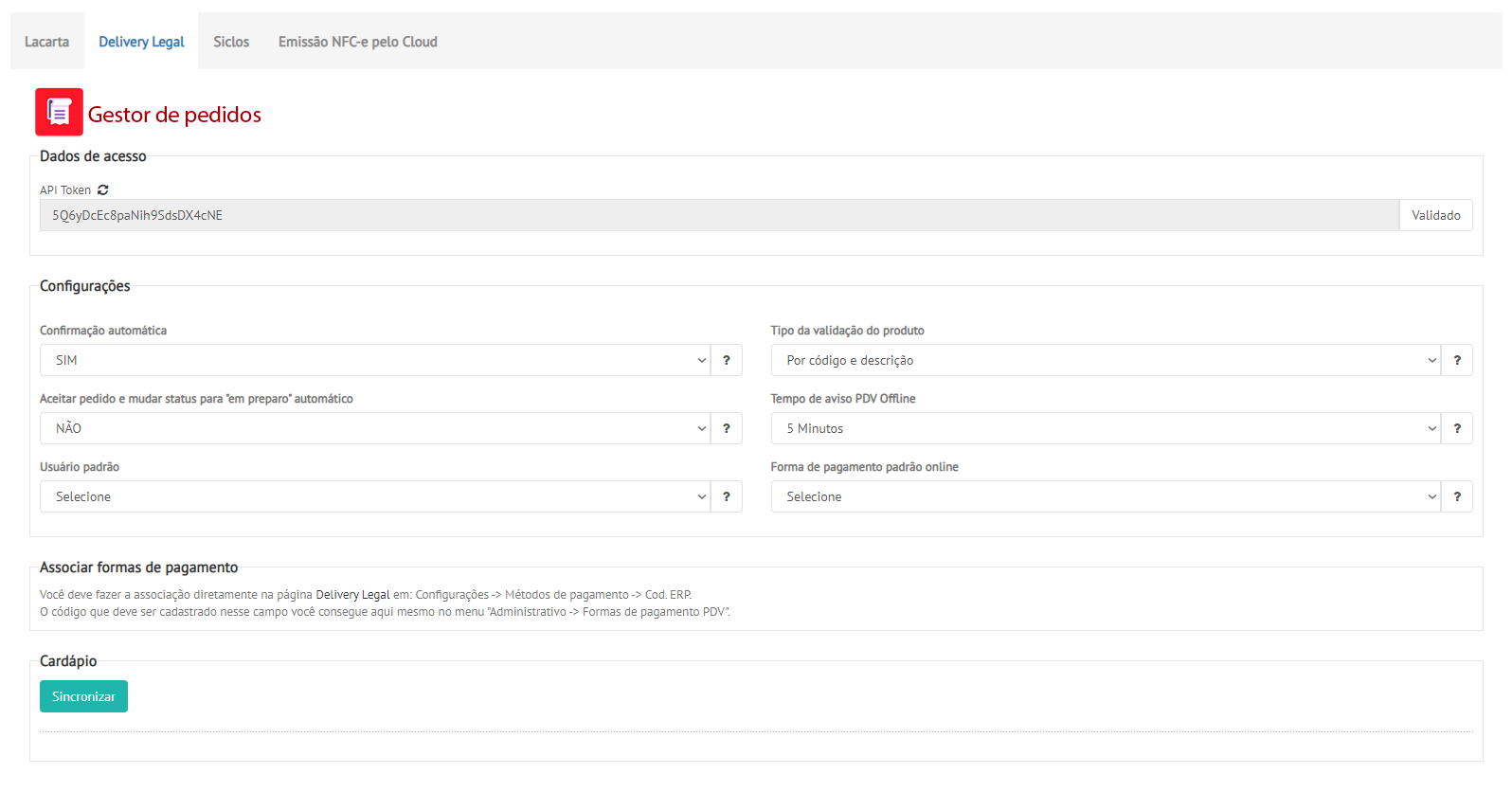Expand the Aceitar pedido automático dropdown

pos(375,428)
